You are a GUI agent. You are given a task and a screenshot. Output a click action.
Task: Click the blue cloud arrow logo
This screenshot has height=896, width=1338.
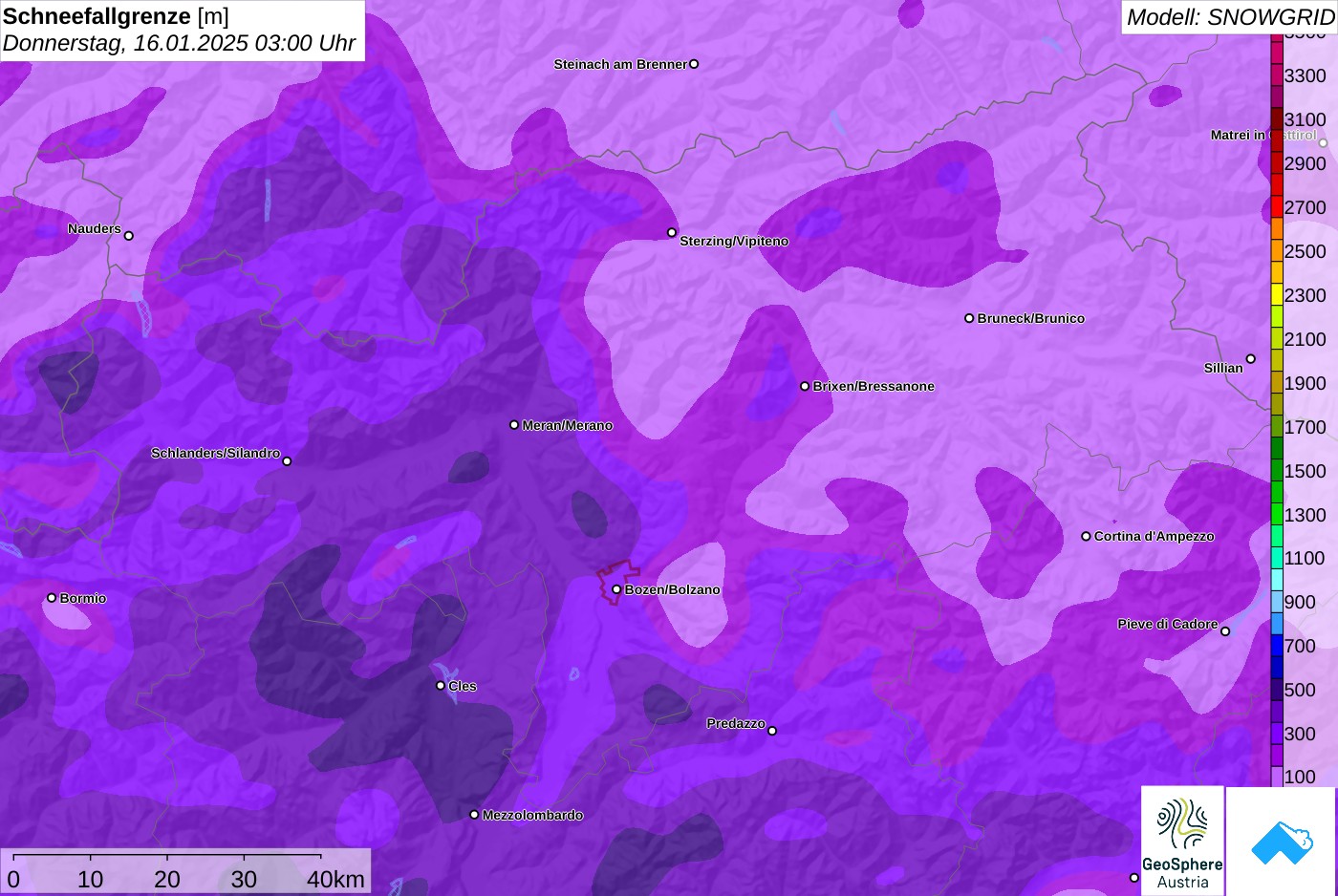1282,843
